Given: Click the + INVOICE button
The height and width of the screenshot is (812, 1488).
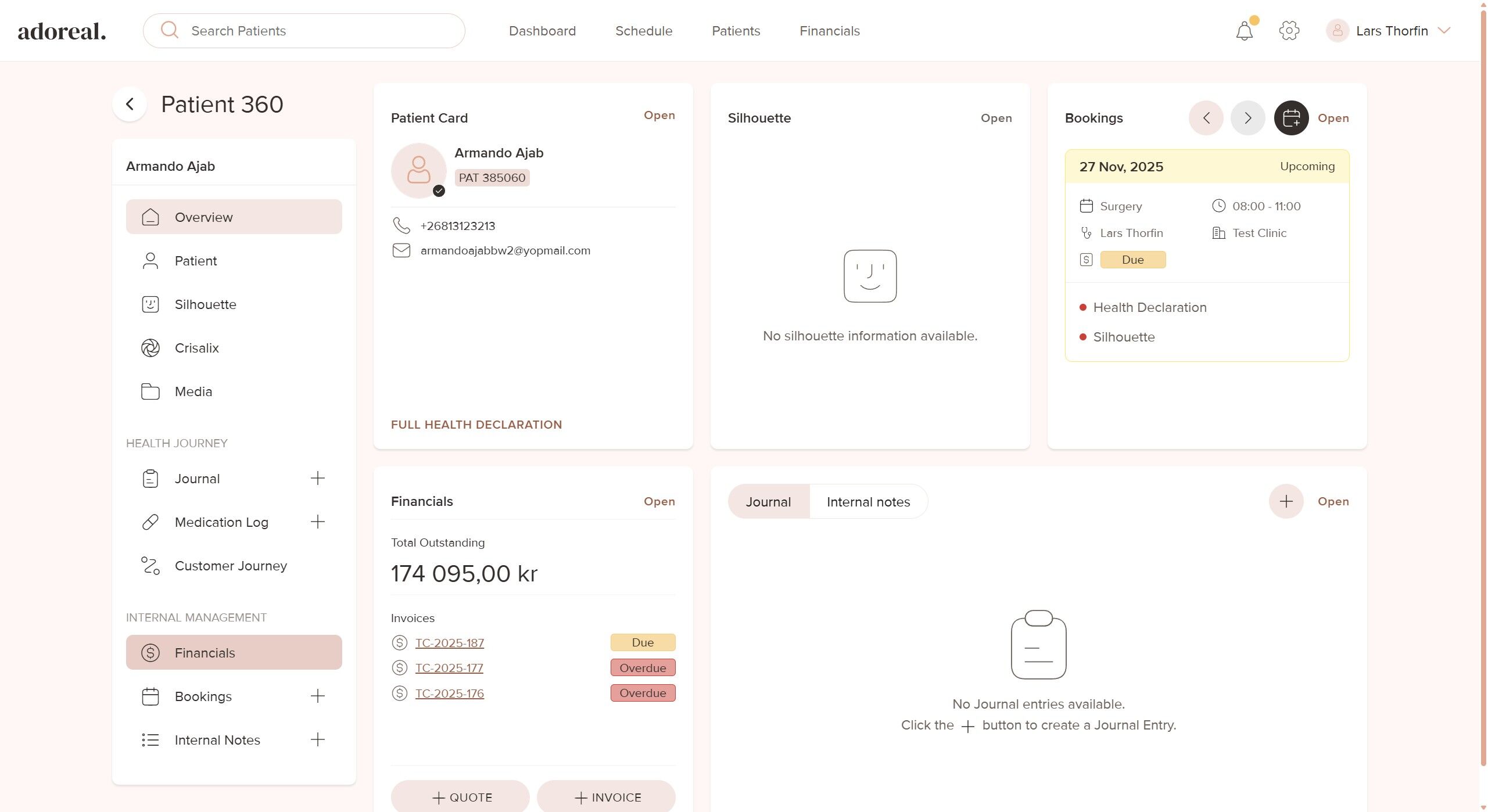Looking at the screenshot, I should tap(606, 797).
